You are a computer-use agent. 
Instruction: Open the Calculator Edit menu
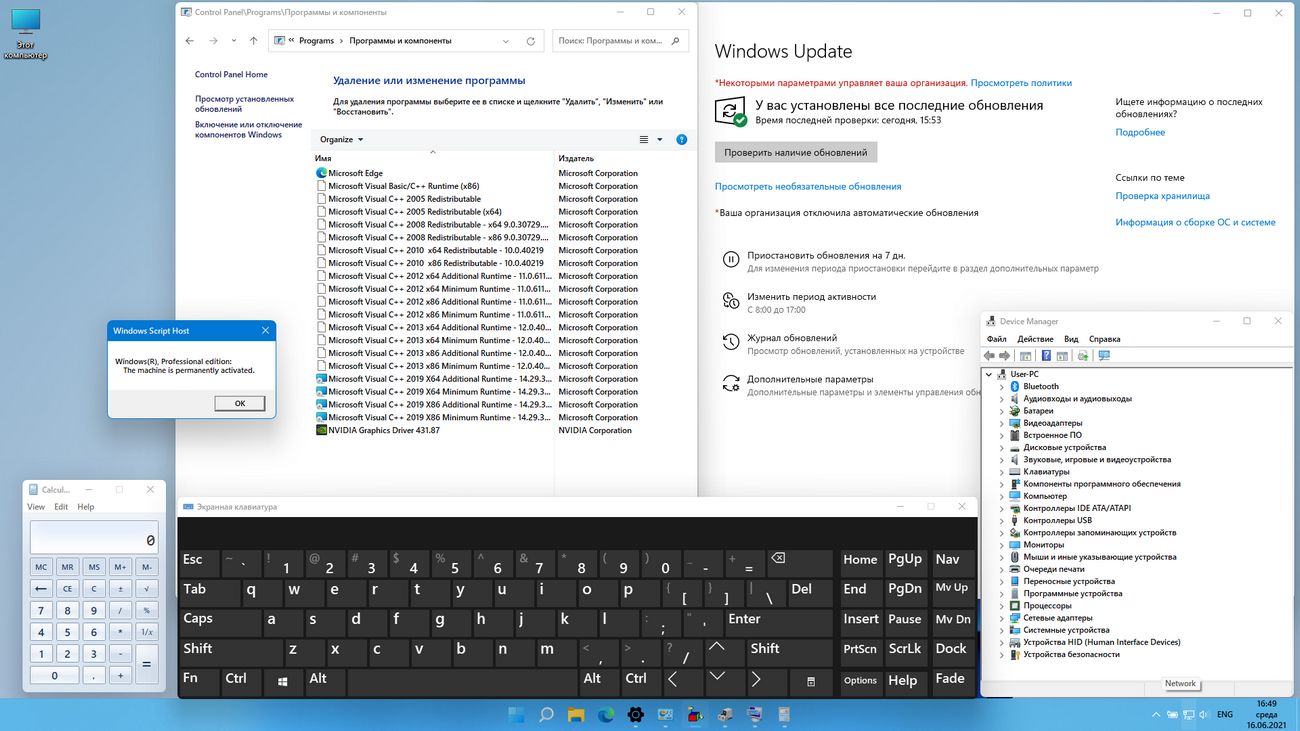coord(61,507)
